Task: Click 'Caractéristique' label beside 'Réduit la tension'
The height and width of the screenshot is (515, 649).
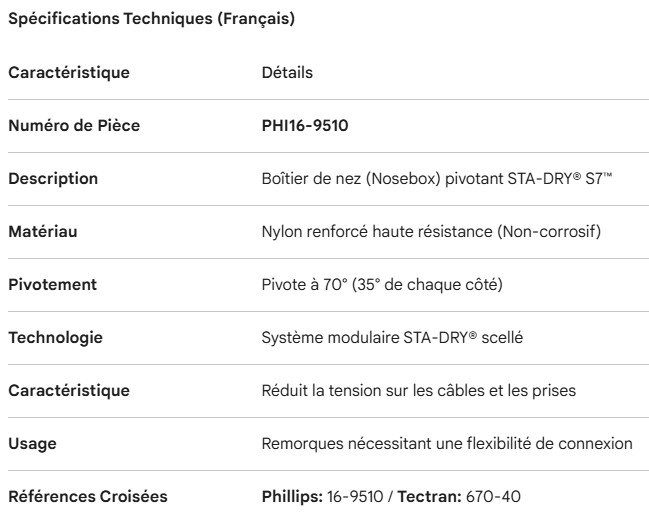Action: pyautogui.click(x=69, y=391)
